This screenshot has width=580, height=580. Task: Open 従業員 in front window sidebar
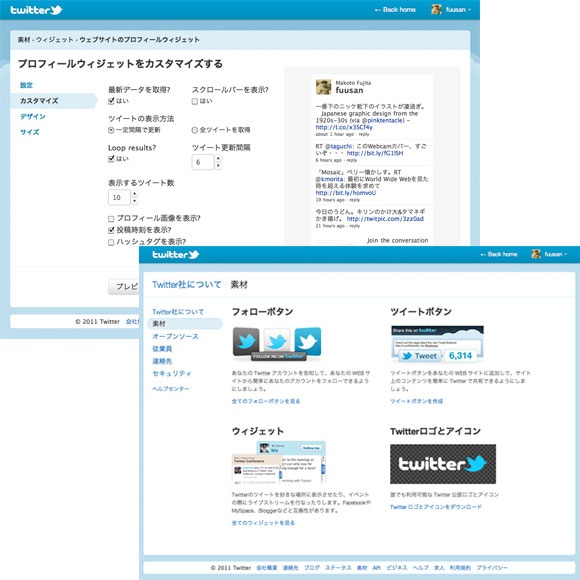162,348
